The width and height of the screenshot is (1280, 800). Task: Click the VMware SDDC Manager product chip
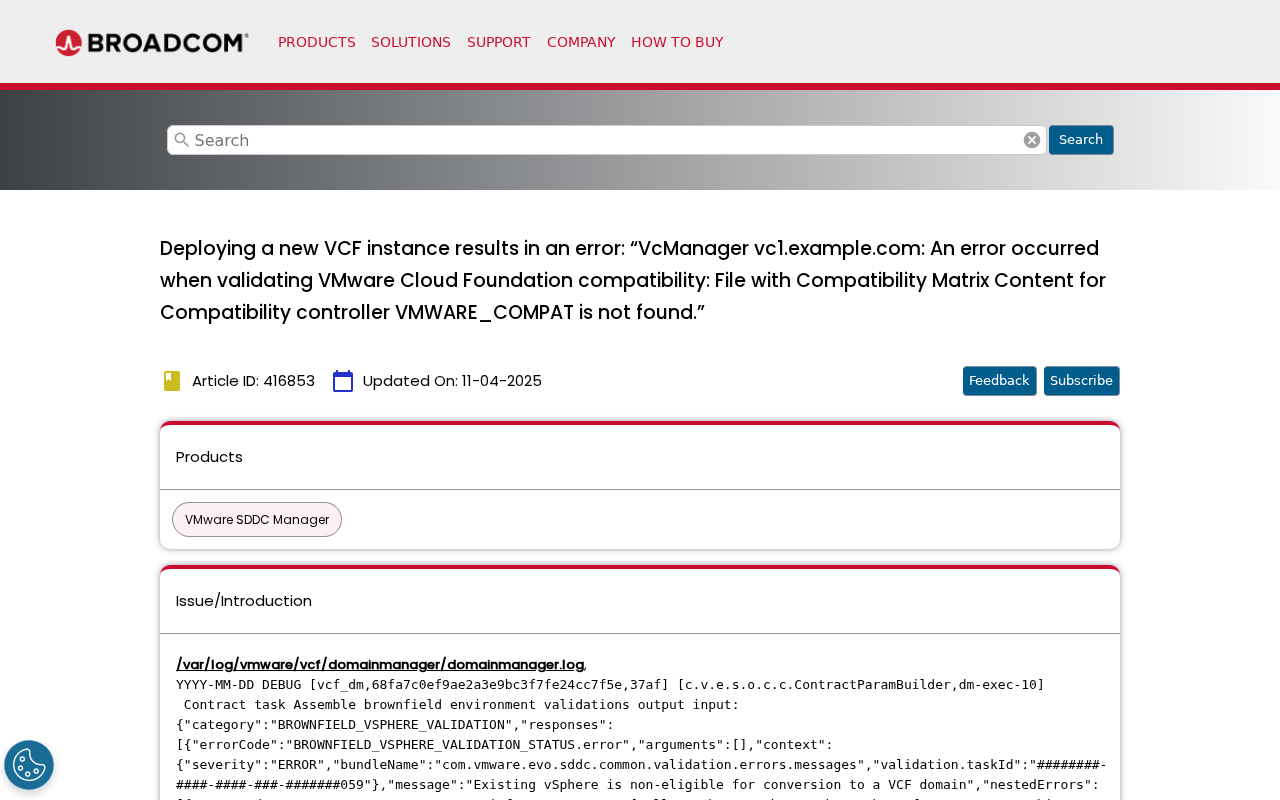pyautogui.click(x=256, y=518)
